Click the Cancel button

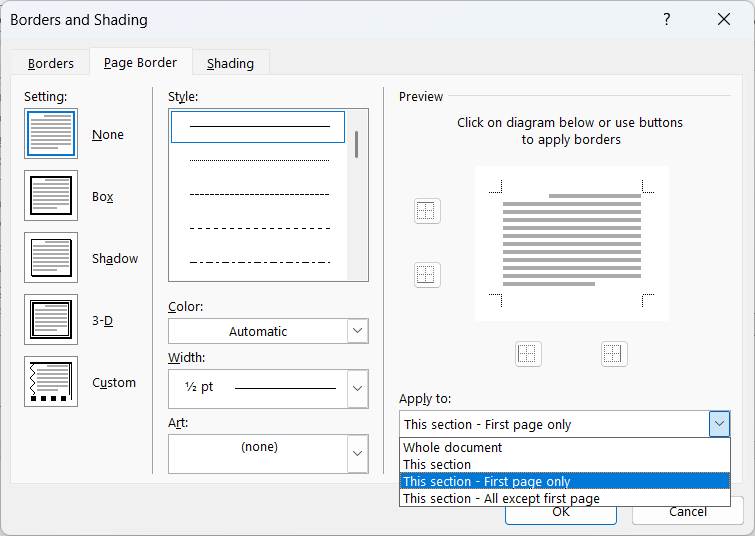(688, 513)
